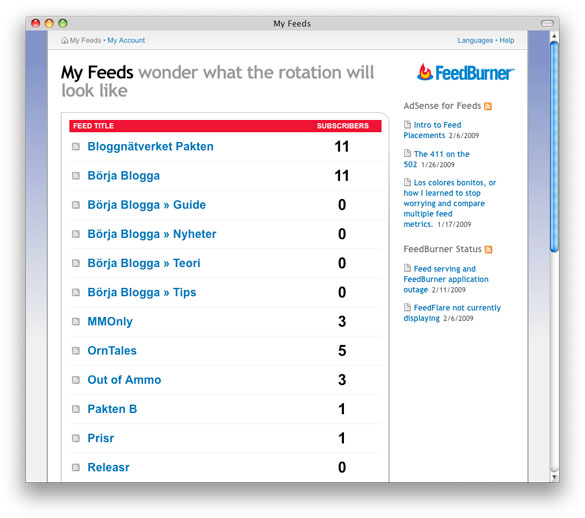Click the SUBSCRIBERS column header

tap(342, 126)
